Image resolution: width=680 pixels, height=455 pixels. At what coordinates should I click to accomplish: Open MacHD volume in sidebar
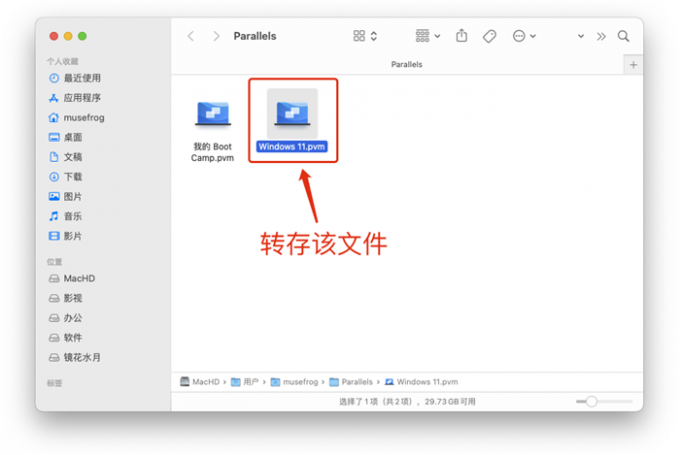point(79,278)
